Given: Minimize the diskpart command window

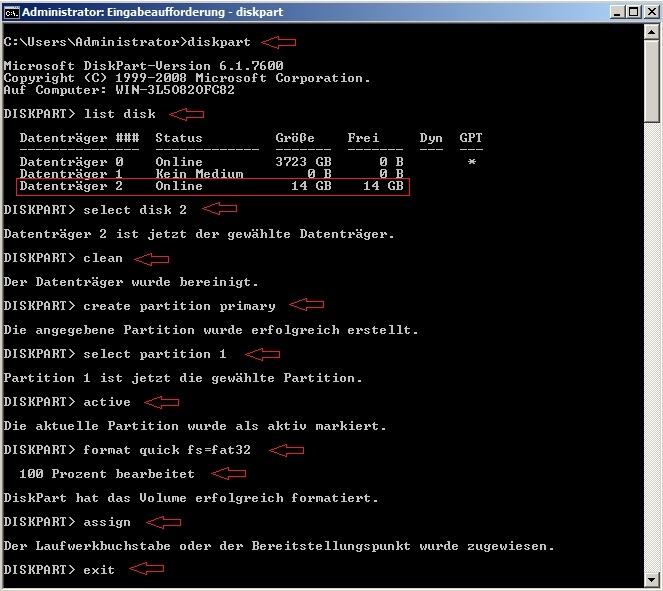Looking at the screenshot, I should click(x=618, y=12).
